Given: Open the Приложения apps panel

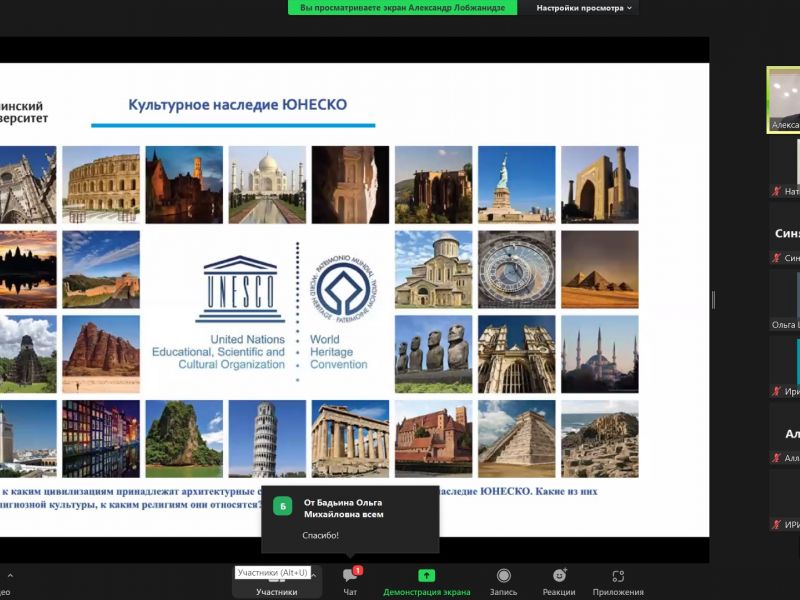Looking at the screenshot, I should click(x=617, y=581).
